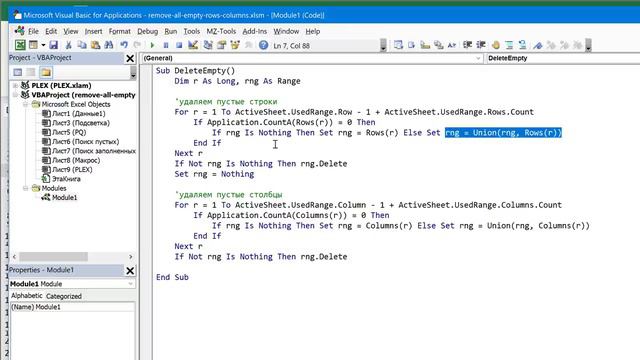Click the Project panel scroll left arrow
This screenshot has width=640, height=360.
pos(15,256)
